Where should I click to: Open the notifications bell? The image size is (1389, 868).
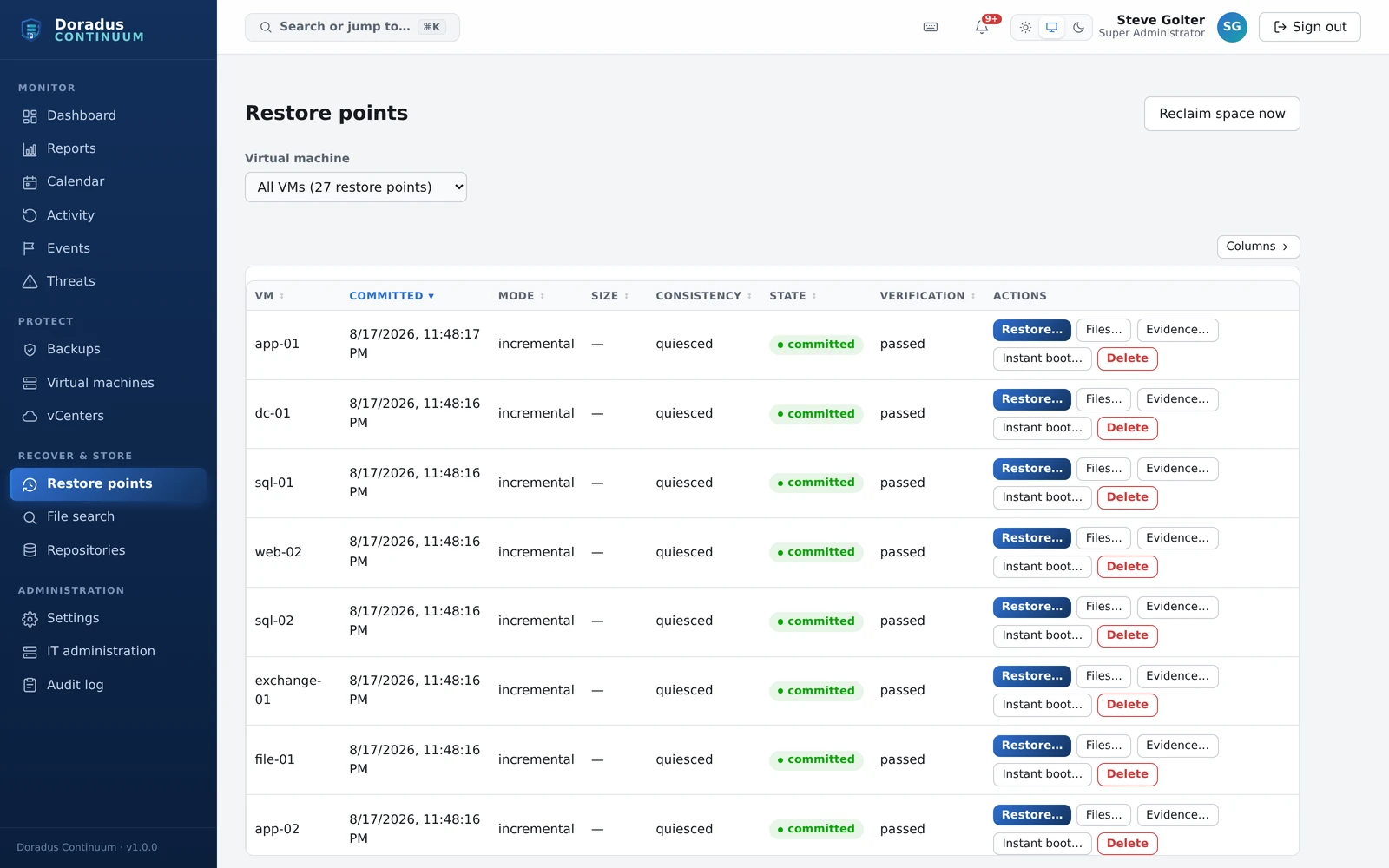point(982,27)
